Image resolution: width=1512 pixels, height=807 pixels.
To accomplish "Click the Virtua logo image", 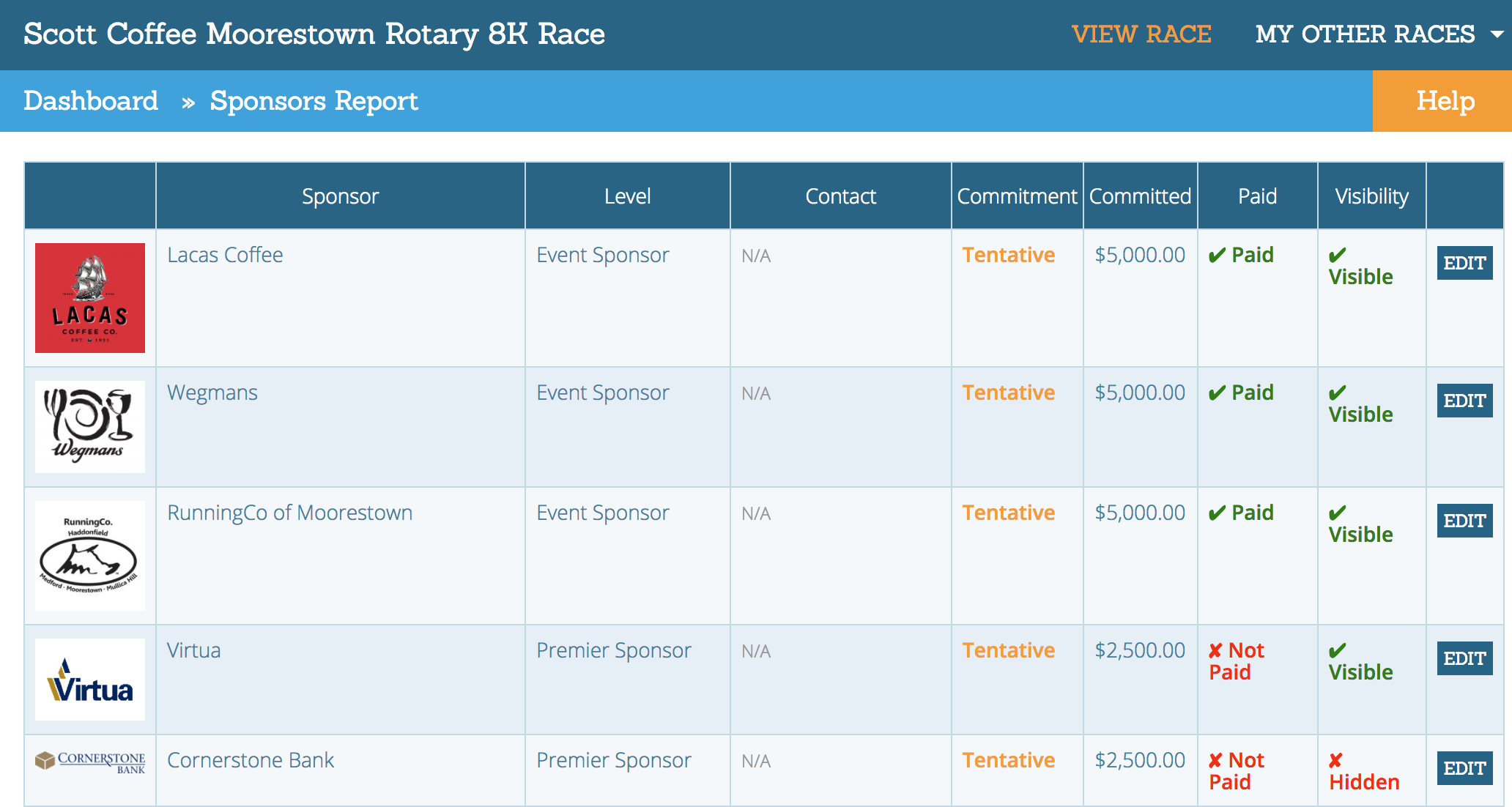I will [89, 679].
